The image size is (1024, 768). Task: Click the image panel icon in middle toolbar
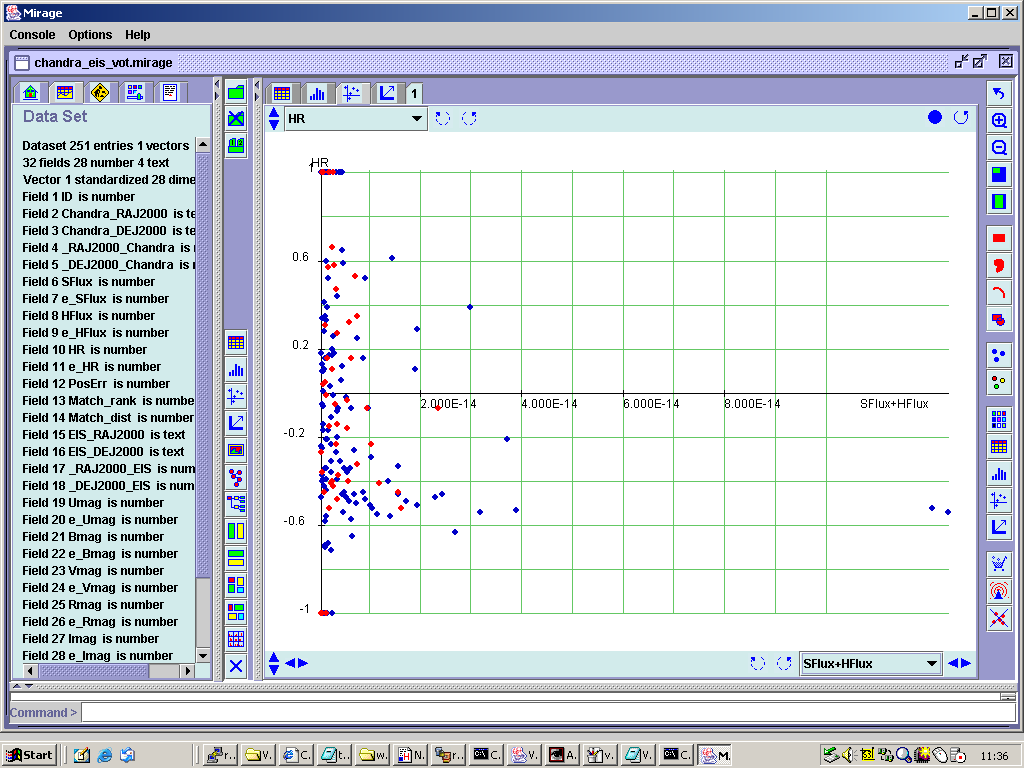pos(236,449)
